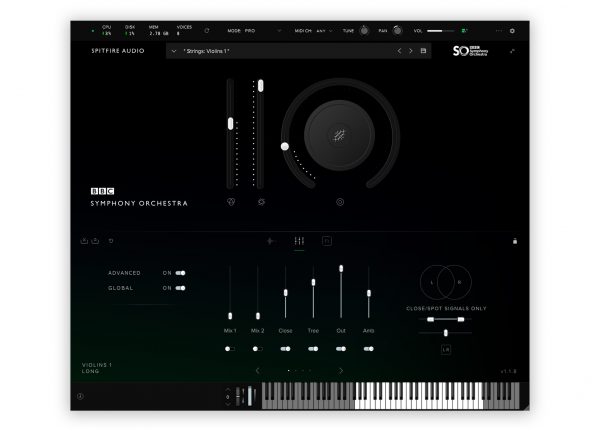Click the export mix preset icon
Image resolution: width=600 pixels, height=431 pixels.
95,241
